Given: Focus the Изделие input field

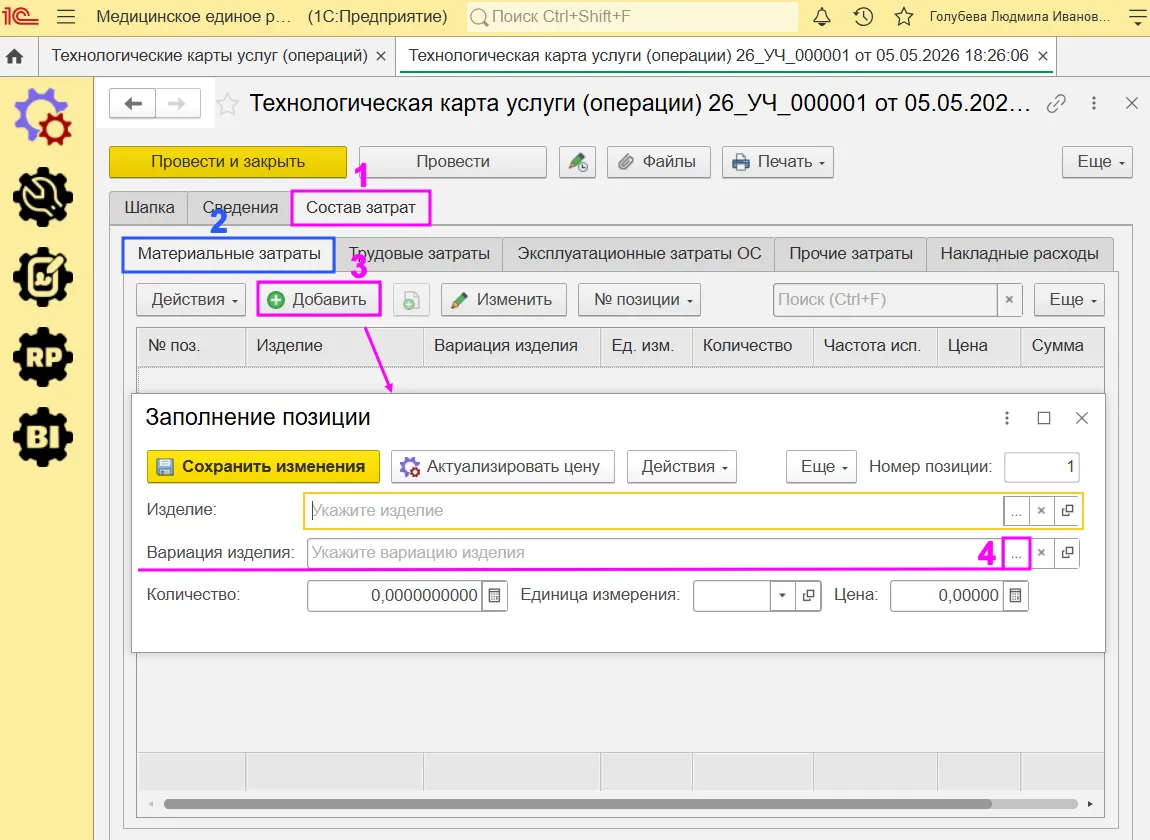Looking at the screenshot, I should tap(654, 511).
